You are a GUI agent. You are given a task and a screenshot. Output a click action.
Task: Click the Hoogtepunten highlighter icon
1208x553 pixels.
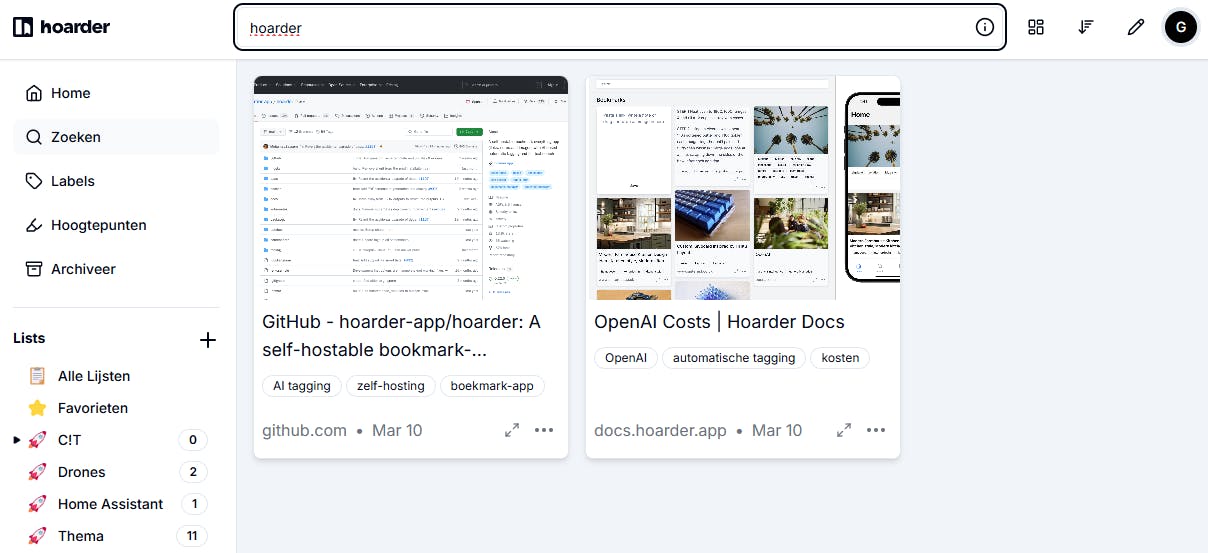click(x=34, y=225)
